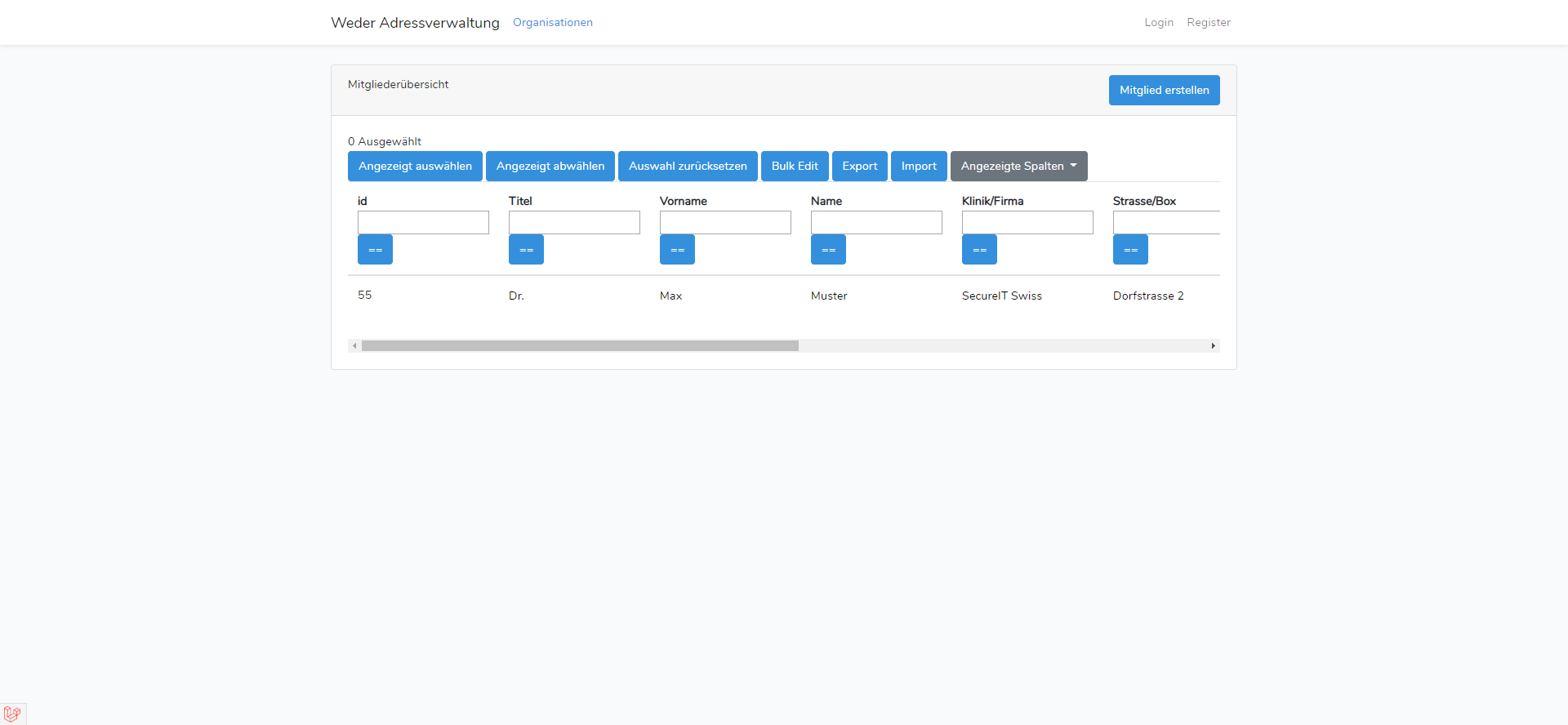Image resolution: width=1568 pixels, height=725 pixels.
Task: Focus the Titel filter input
Action: [574, 223]
